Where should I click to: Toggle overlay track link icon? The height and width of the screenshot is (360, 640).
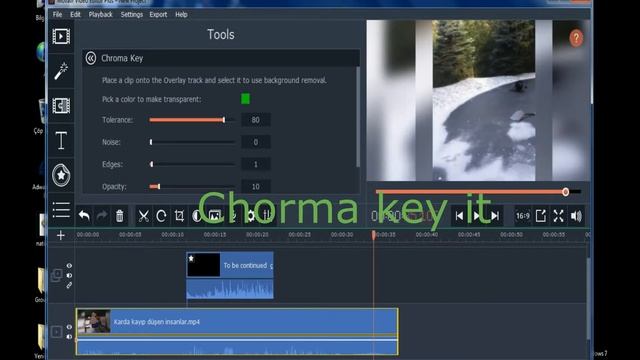click(x=69, y=285)
